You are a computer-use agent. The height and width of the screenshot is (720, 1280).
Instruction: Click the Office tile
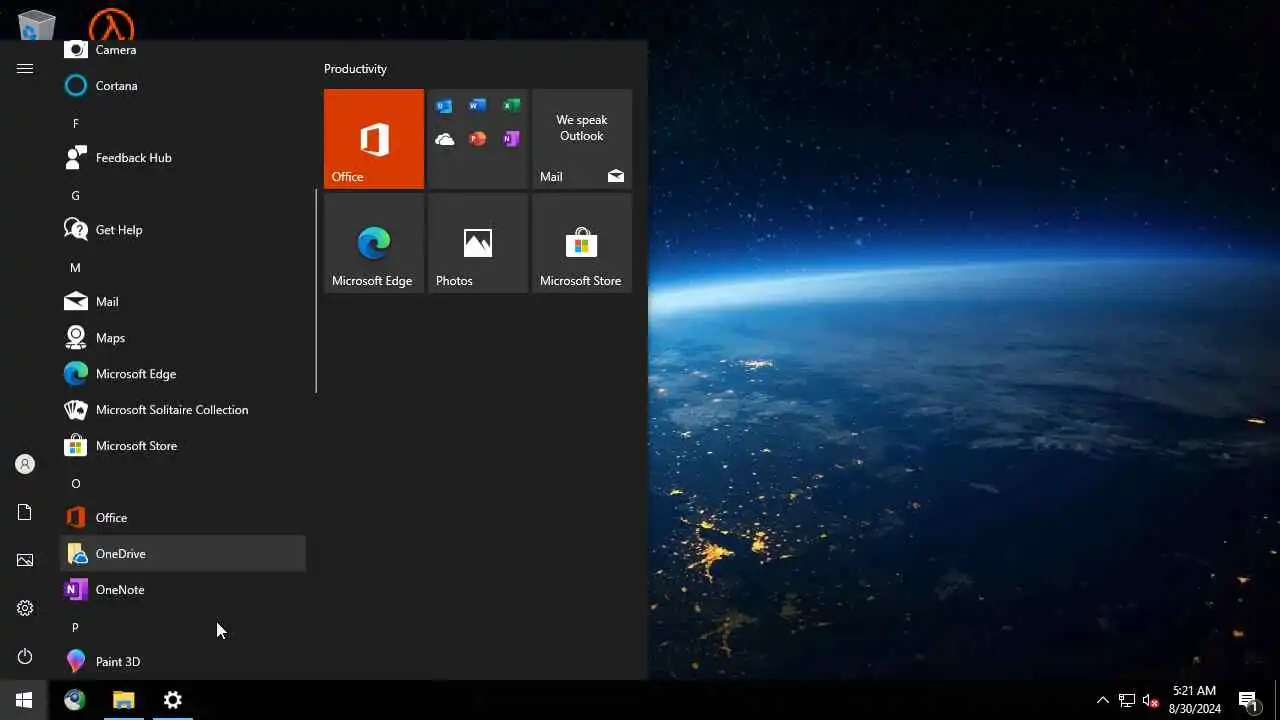pos(374,139)
